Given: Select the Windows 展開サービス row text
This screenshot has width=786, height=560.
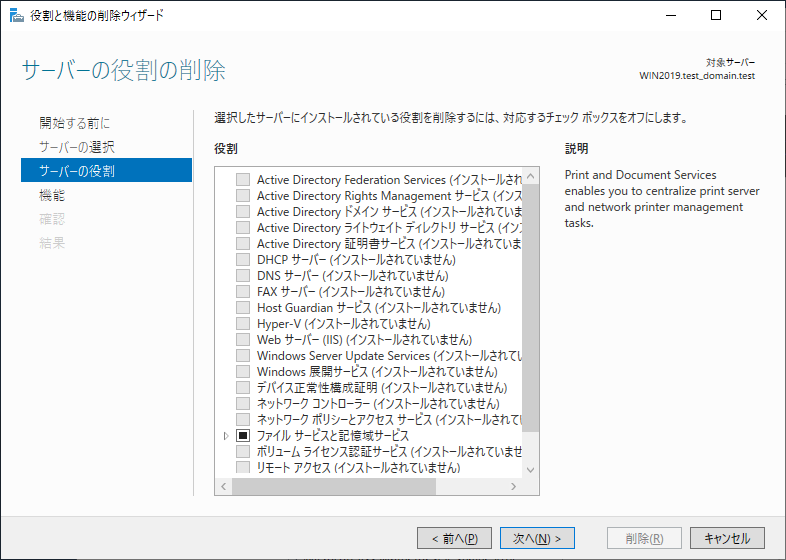Looking at the screenshot, I should click(x=377, y=371).
